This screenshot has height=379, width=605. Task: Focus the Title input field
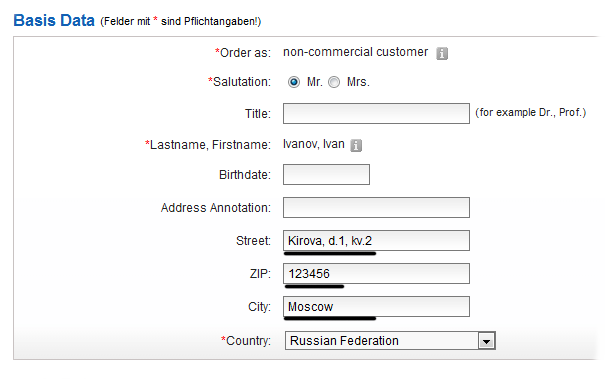[376, 113]
